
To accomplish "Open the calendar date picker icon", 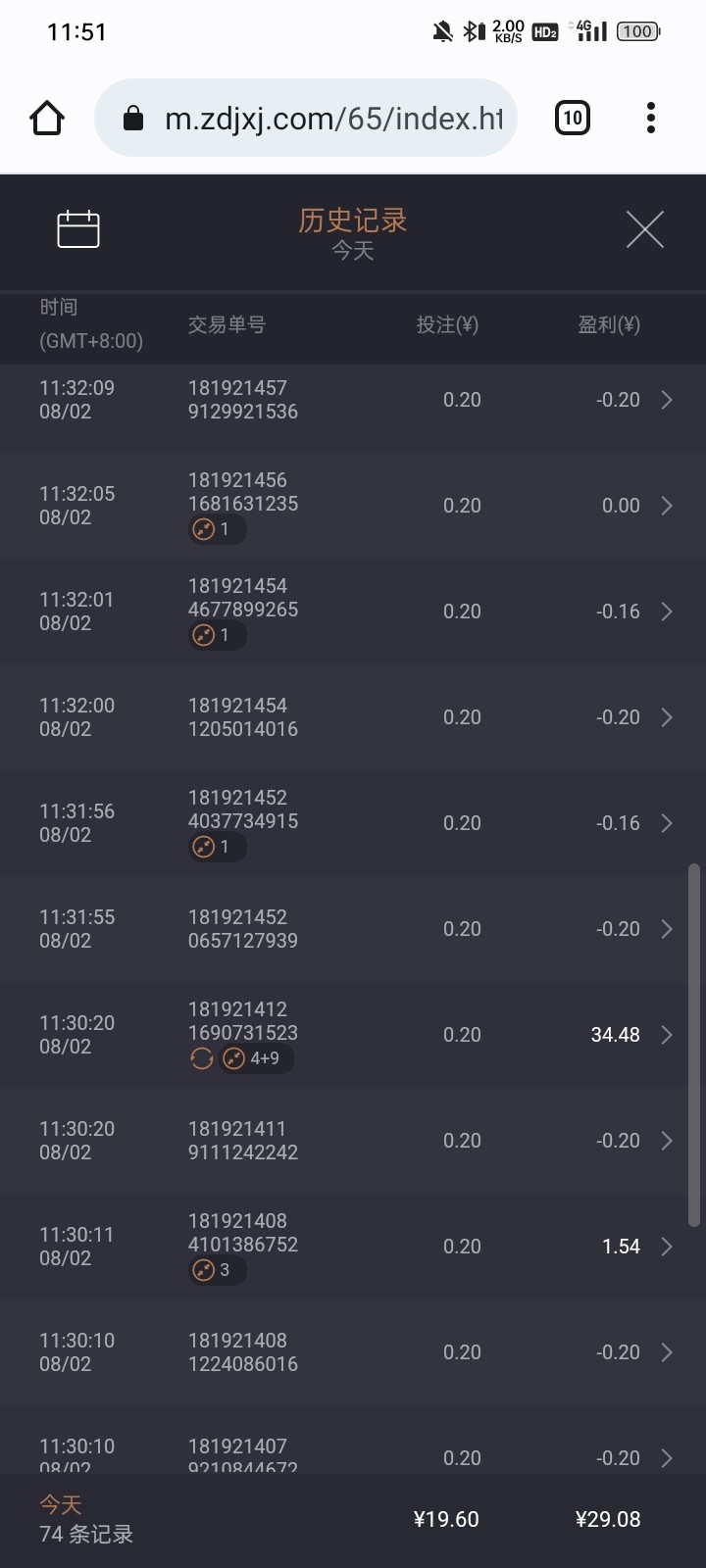I will [78, 229].
